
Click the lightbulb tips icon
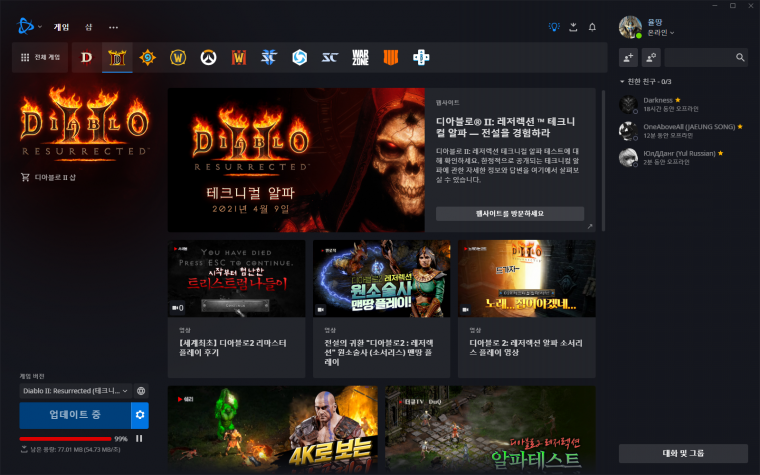pos(554,27)
